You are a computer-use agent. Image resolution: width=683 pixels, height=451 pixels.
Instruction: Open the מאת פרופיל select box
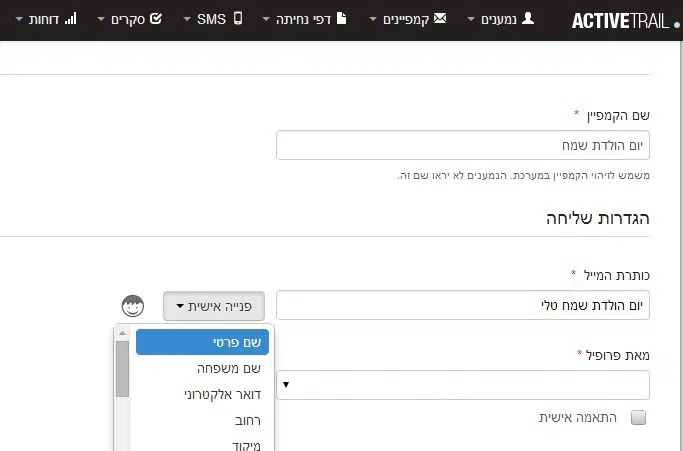click(x=463, y=384)
